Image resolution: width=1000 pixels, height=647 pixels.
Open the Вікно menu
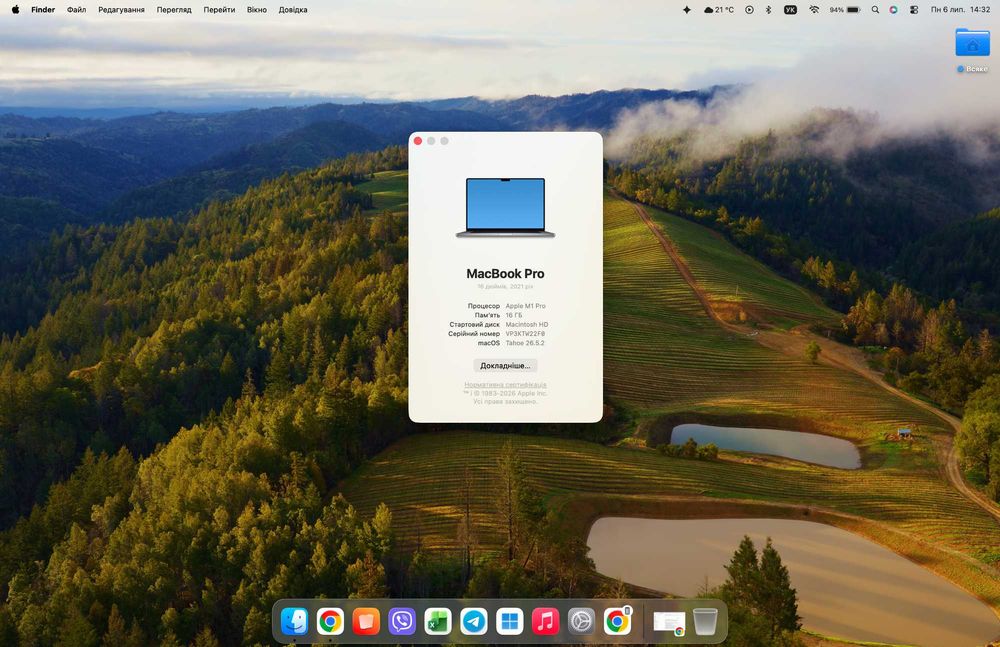coord(257,10)
